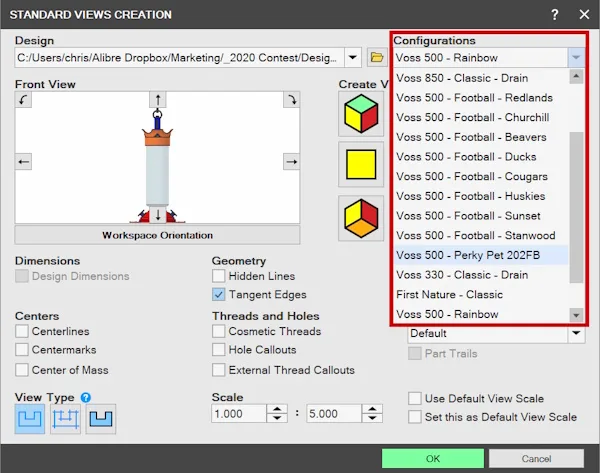
Task: Toggle the Design Dimensions checkbox
Action: (x=22, y=276)
